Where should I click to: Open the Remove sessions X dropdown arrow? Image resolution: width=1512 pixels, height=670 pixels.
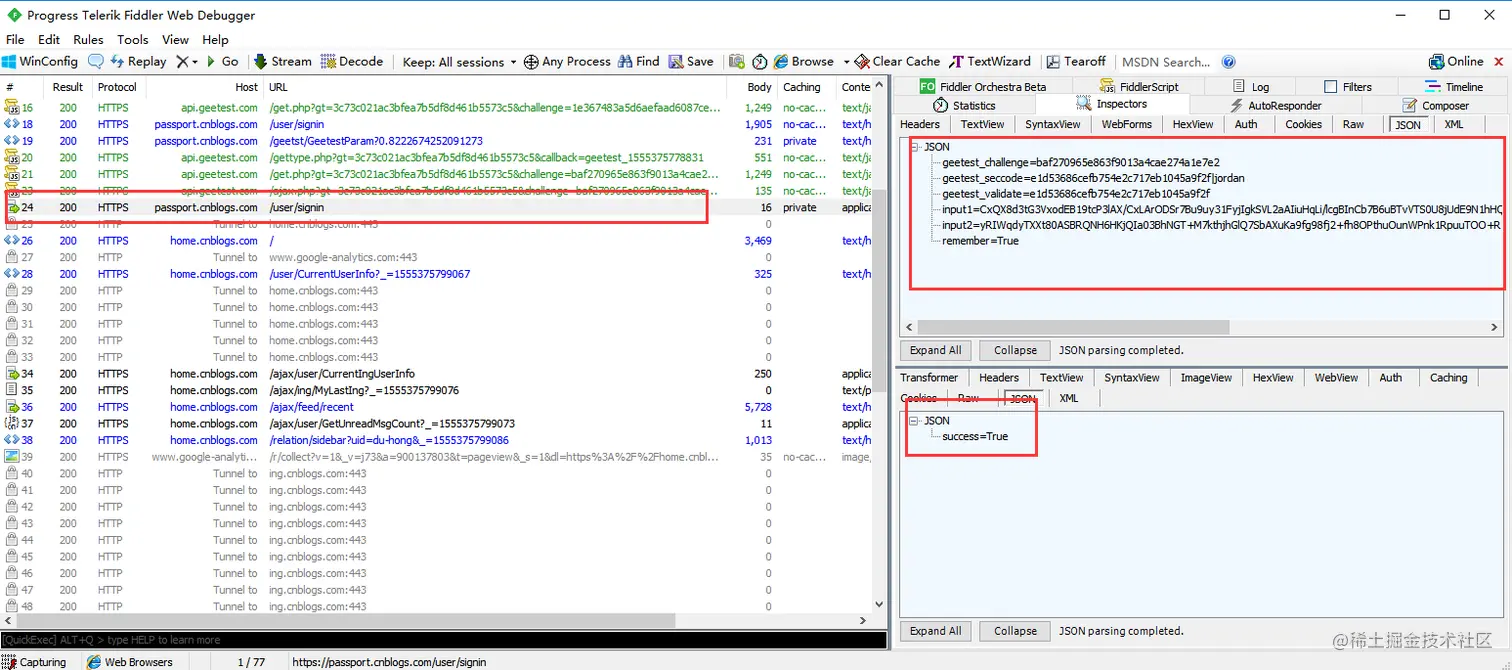(x=195, y=62)
